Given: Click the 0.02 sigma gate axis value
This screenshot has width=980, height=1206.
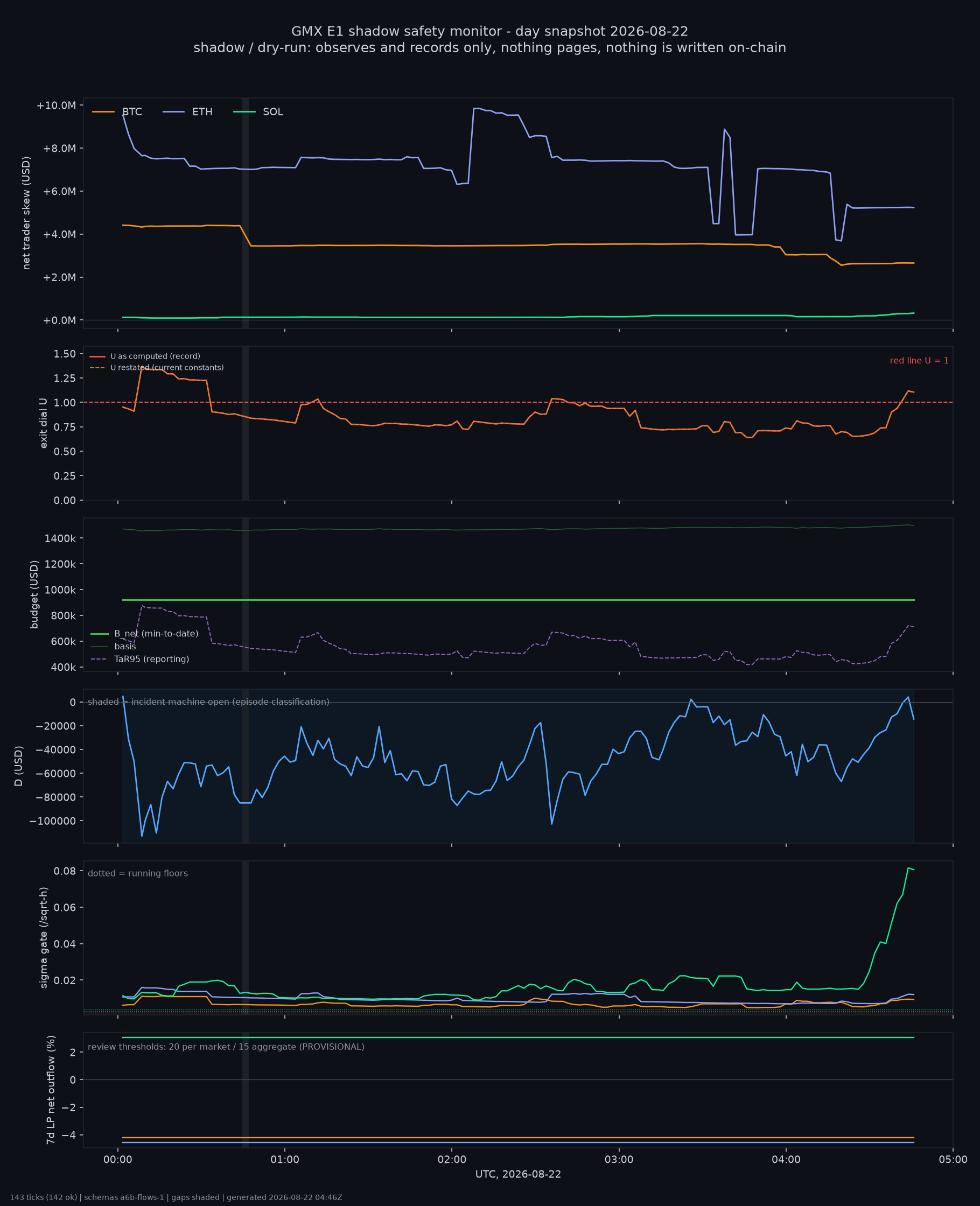Looking at the screenshot, I should click(65, 980).
